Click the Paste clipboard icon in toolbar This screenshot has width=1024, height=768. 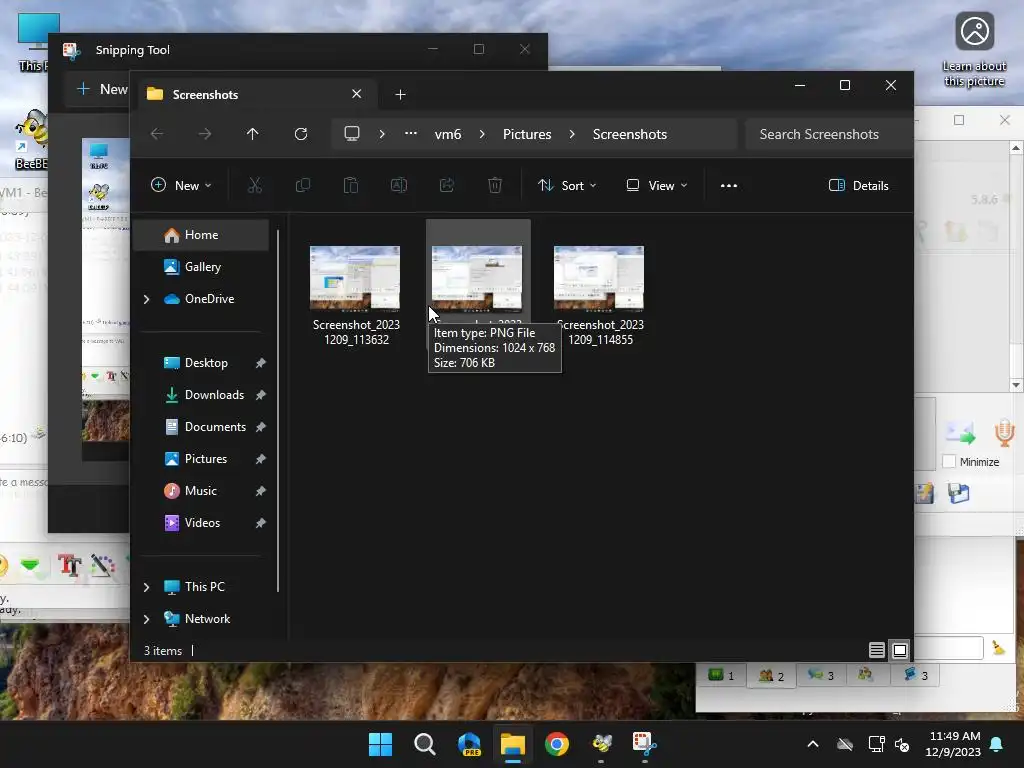pyautogui.click(x=351, y=185)
